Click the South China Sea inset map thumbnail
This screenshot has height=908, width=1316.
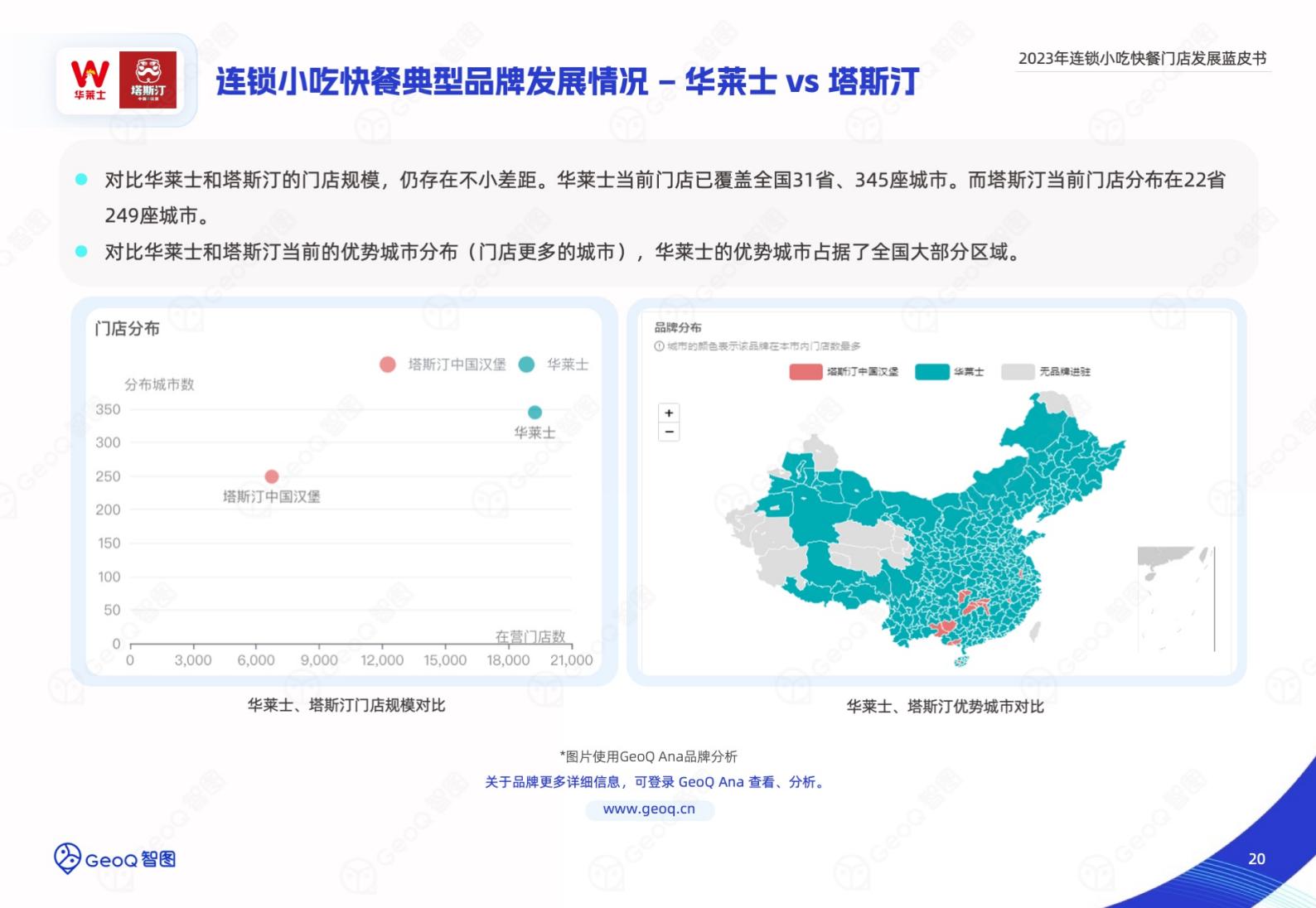pos(1176,599)
